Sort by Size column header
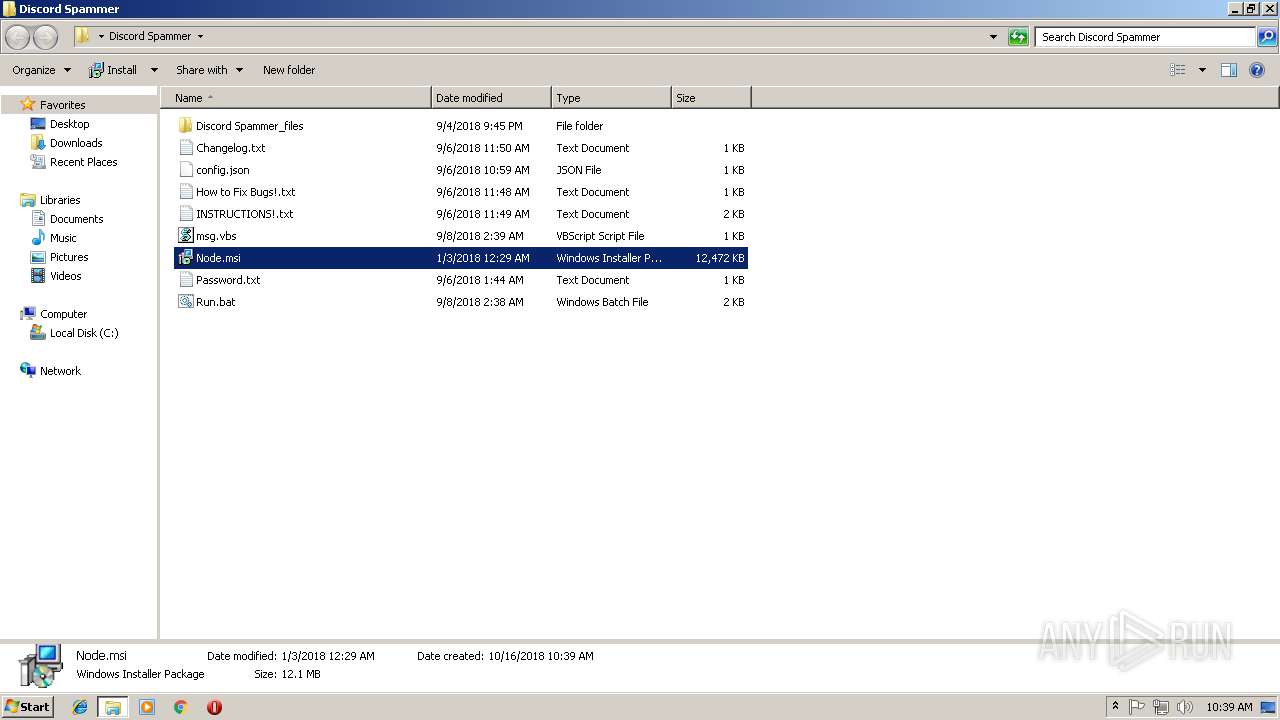 coord(711,98)
